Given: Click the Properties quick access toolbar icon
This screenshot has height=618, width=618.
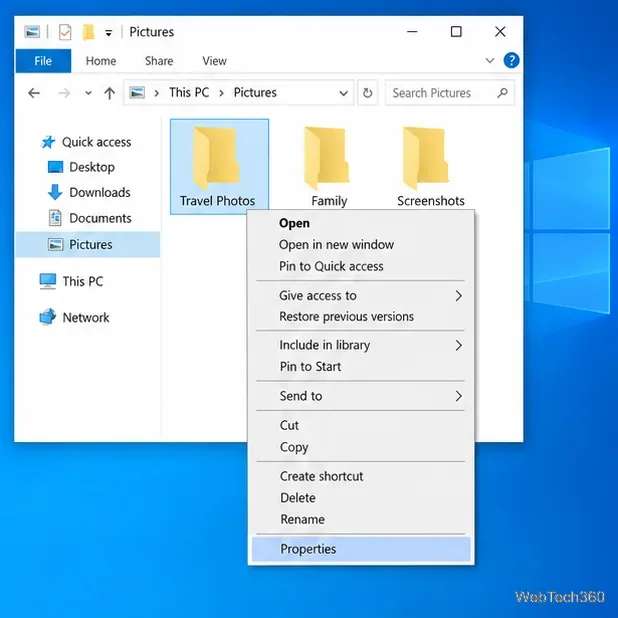Looking at the screenshot, I should pyautogui.click(x=65, y=32).
